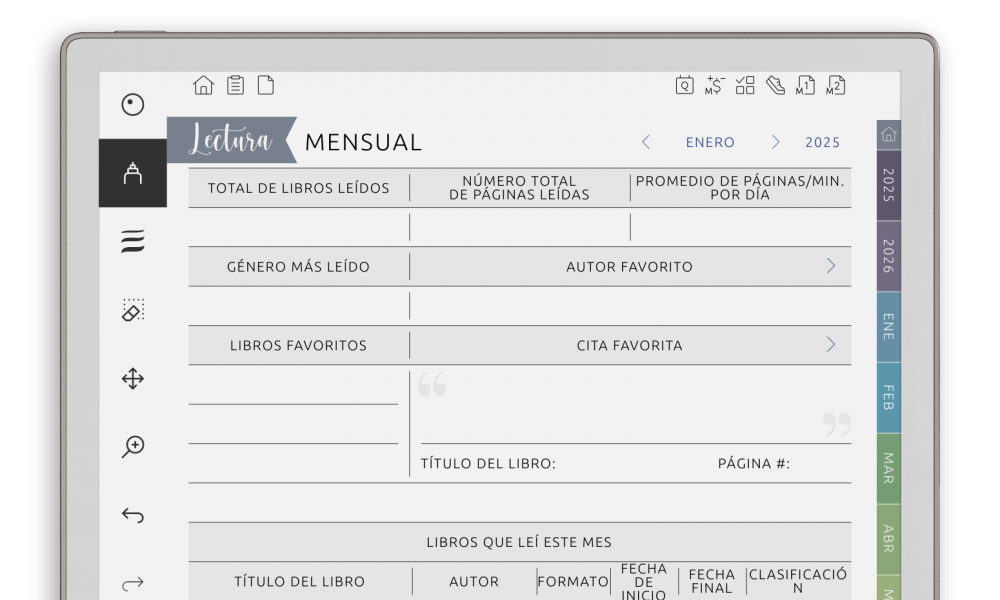Switch to the ABR side tab
The height and width of the screenshot is (600, 1000).
click(x=888, y=539)
